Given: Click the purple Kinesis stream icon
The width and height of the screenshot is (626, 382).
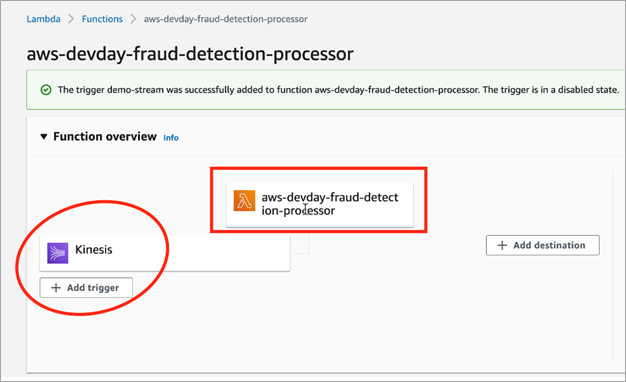Looking at the screenshot, I should [x=57, y=253].
